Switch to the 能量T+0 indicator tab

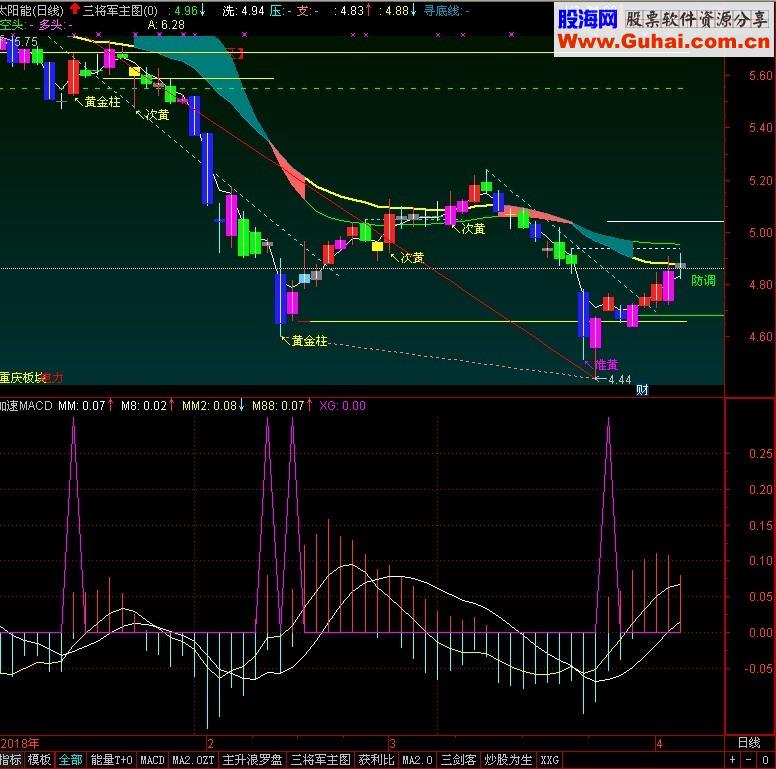pos(111,760)
